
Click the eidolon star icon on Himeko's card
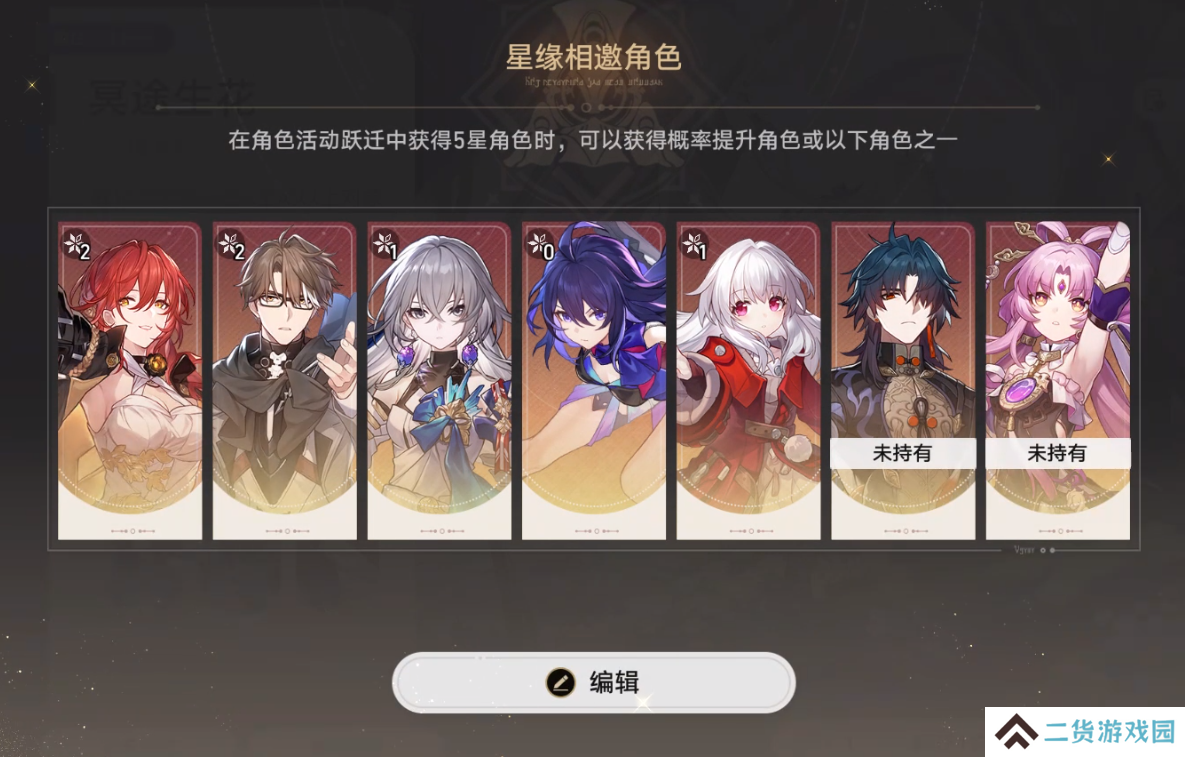77,245
